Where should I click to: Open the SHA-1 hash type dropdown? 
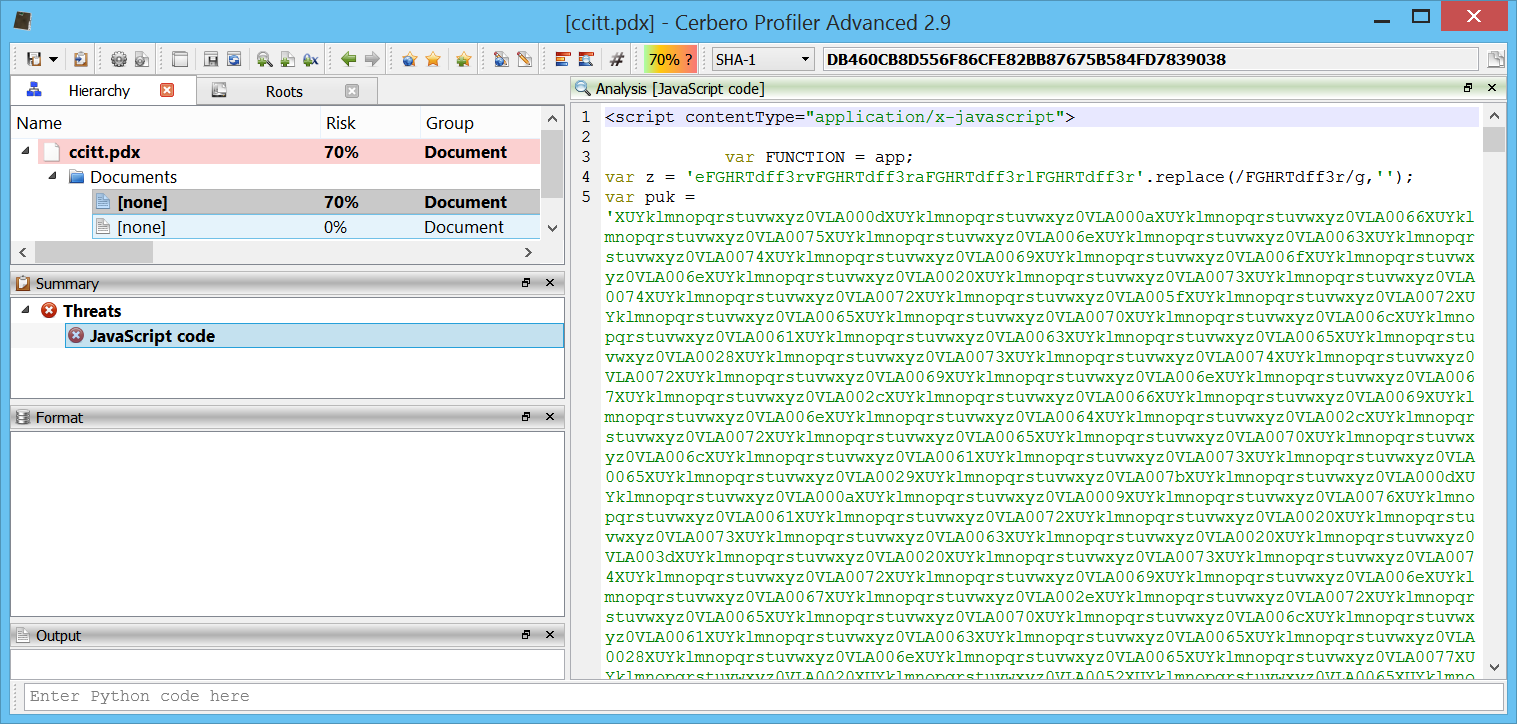pos(763,60)
